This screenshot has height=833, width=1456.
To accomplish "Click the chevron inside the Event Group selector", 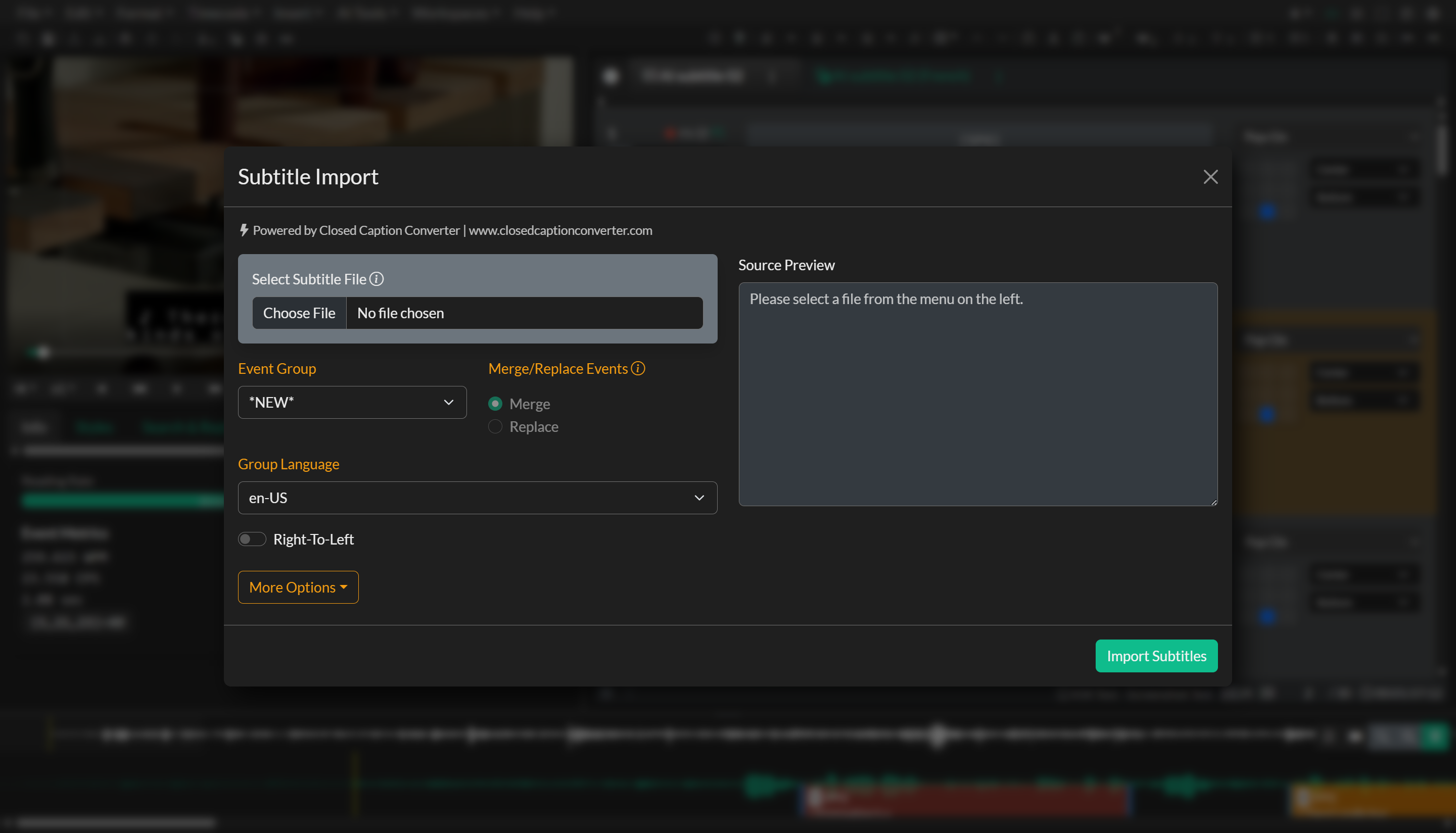I will pyautogui.click(x=449, y=402).
